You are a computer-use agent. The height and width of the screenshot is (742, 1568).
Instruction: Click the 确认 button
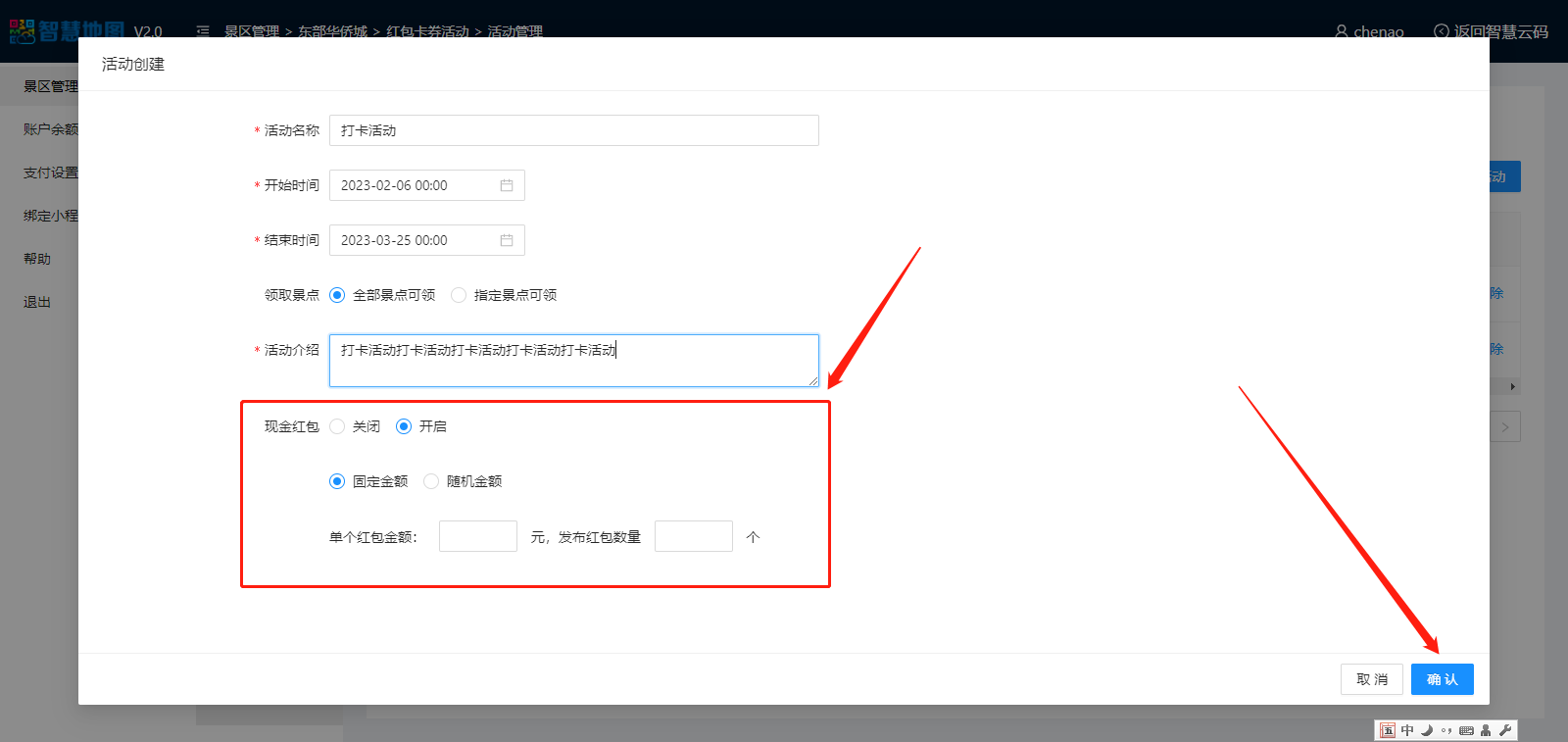(1442, 679)
